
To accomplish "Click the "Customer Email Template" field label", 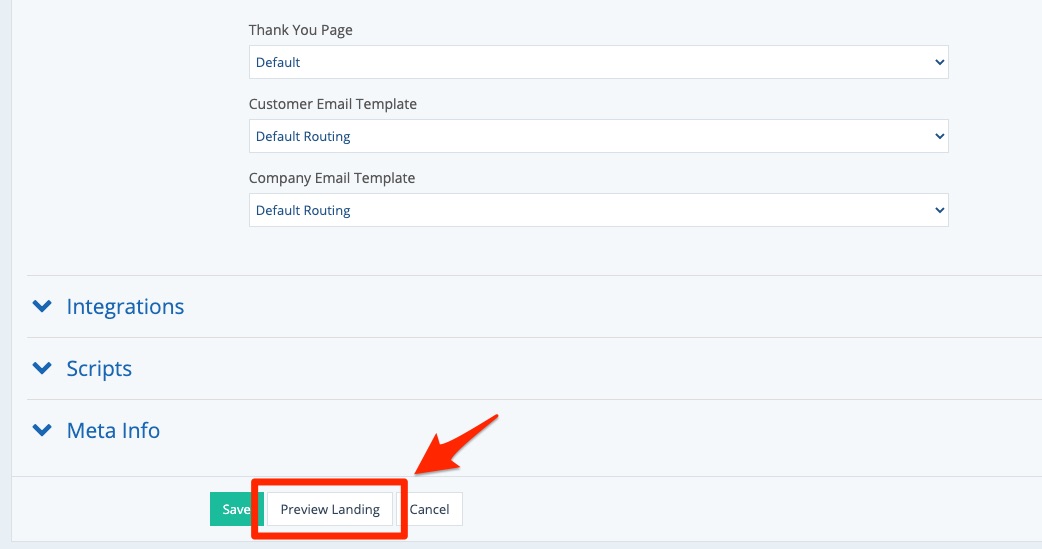I will point(332,104).
